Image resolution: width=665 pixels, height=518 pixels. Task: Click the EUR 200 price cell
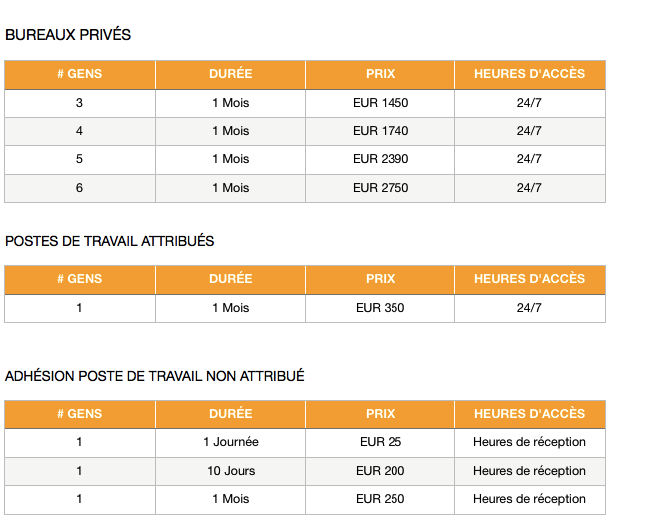coord(380,471)
